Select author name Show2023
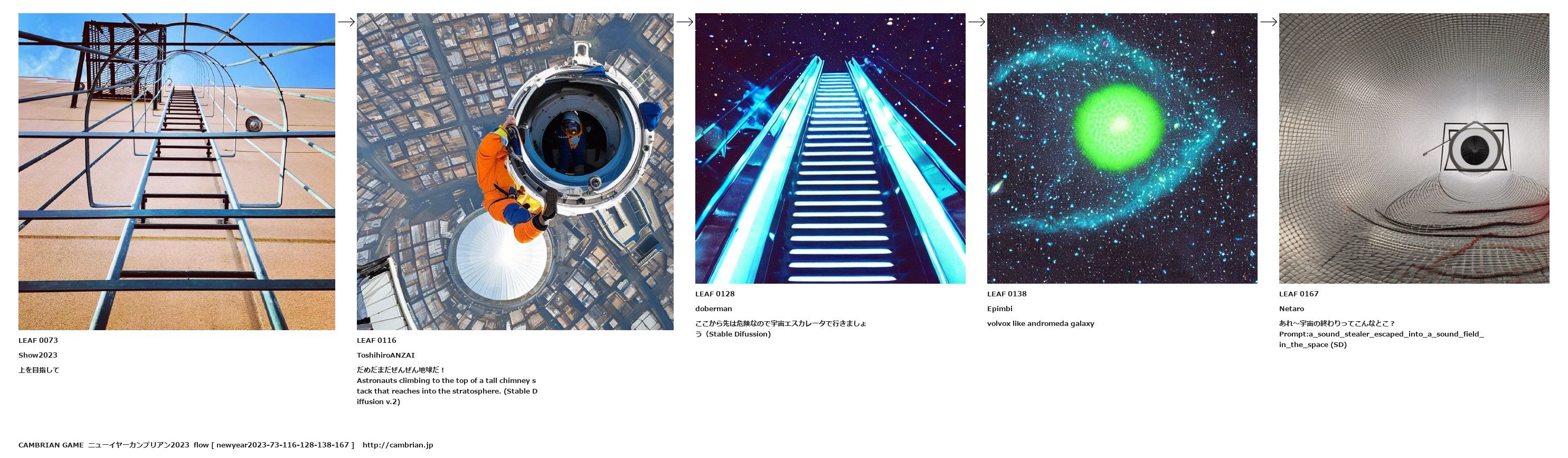The image size is (1568, 458). click(37, 355)
